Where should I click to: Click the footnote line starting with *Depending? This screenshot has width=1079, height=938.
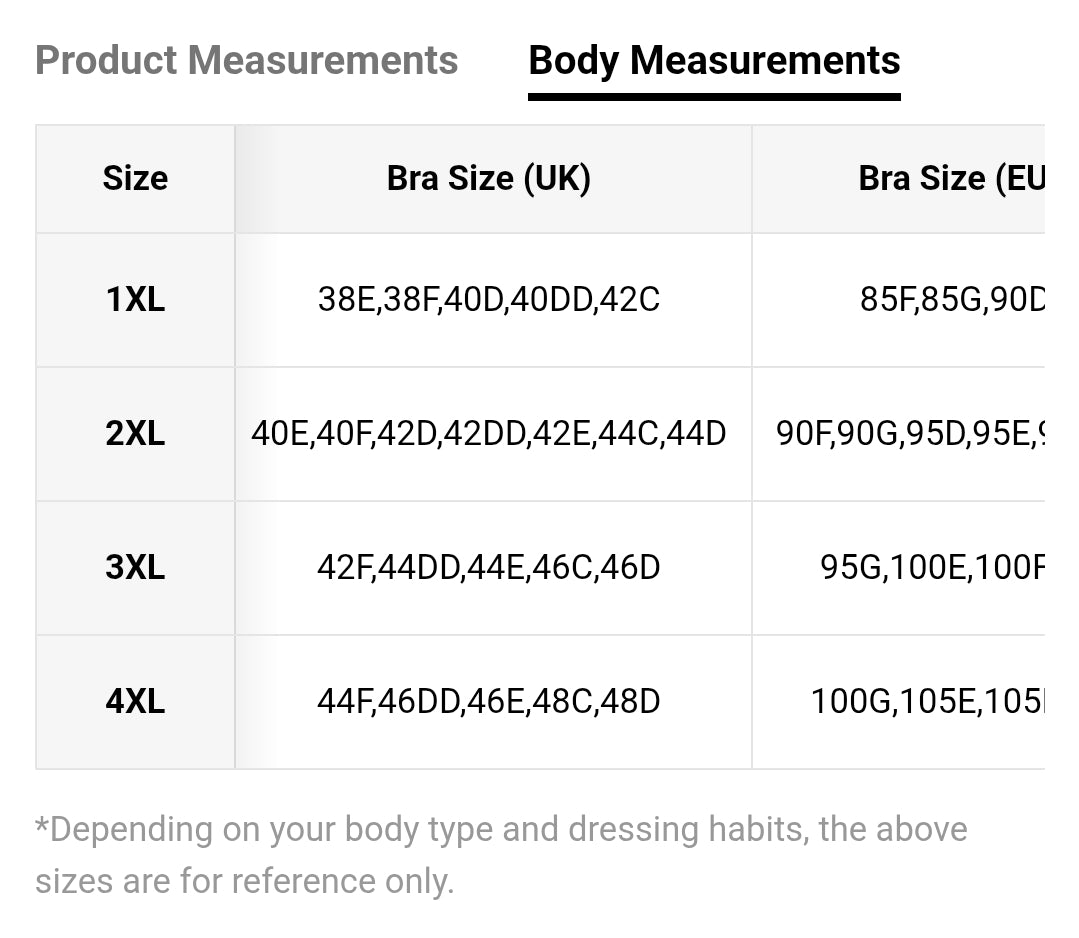point(501,830)
